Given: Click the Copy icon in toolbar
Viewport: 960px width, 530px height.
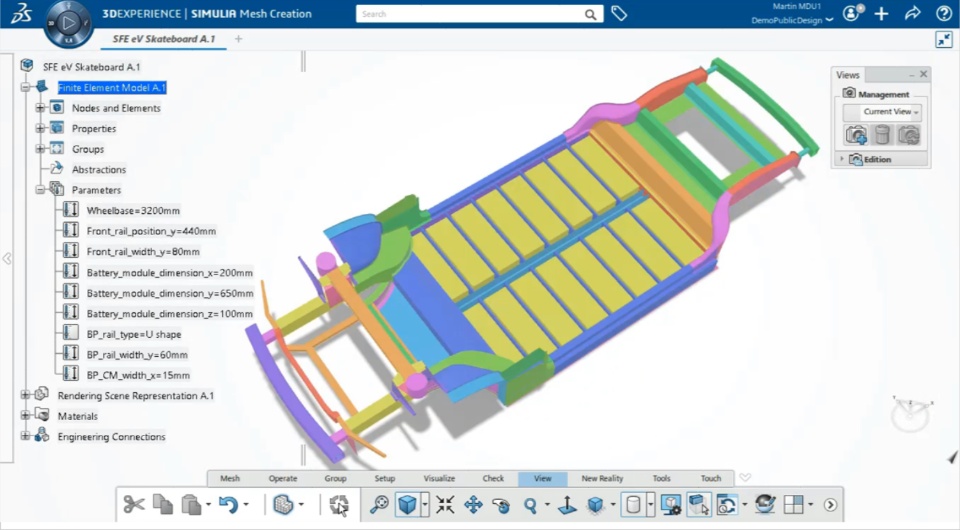Looking at the screenshot, I should (163, 505).
